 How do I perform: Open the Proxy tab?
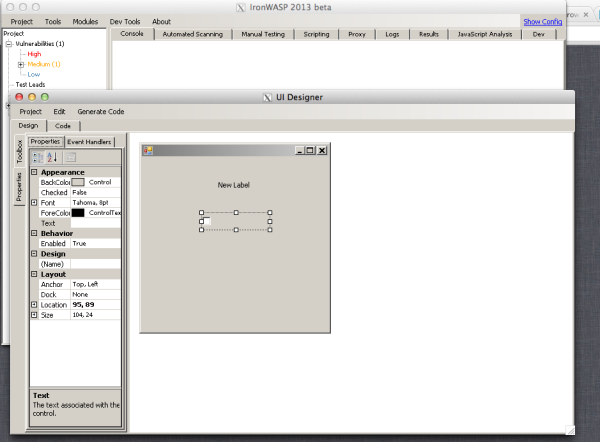click(x=357, y=34)
